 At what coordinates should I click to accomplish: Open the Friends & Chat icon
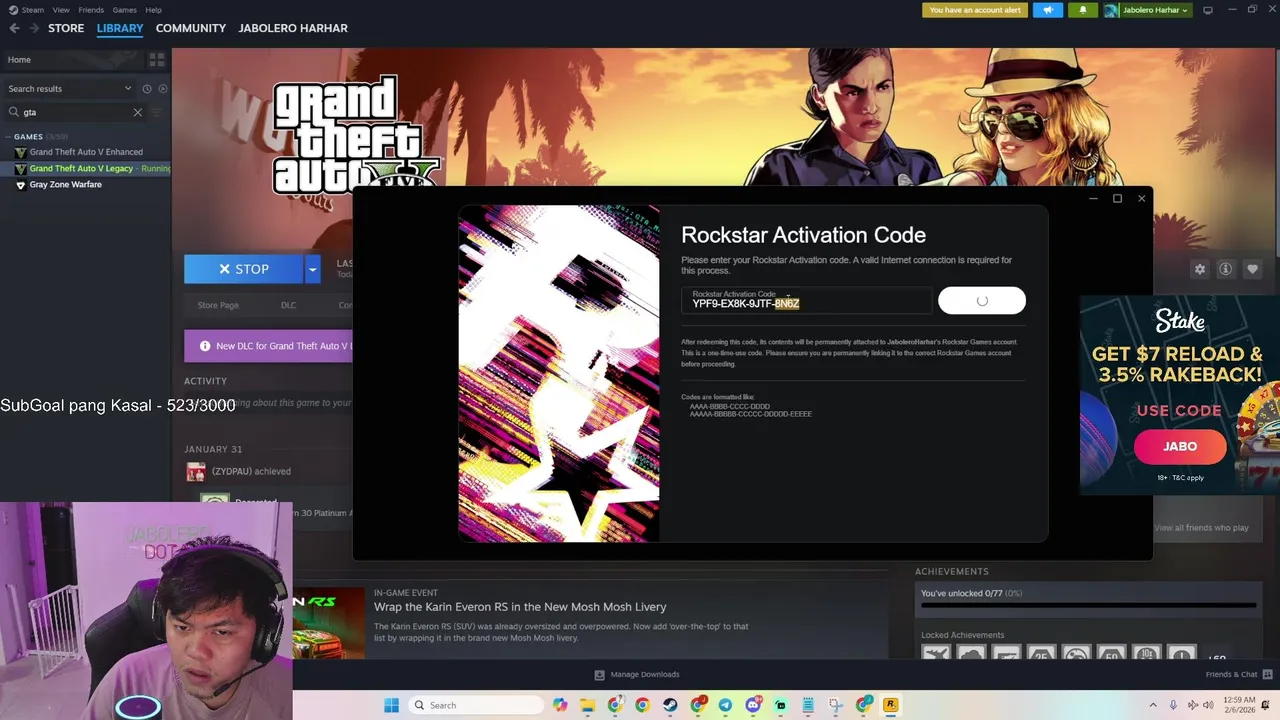click(x=1268, y=675)
